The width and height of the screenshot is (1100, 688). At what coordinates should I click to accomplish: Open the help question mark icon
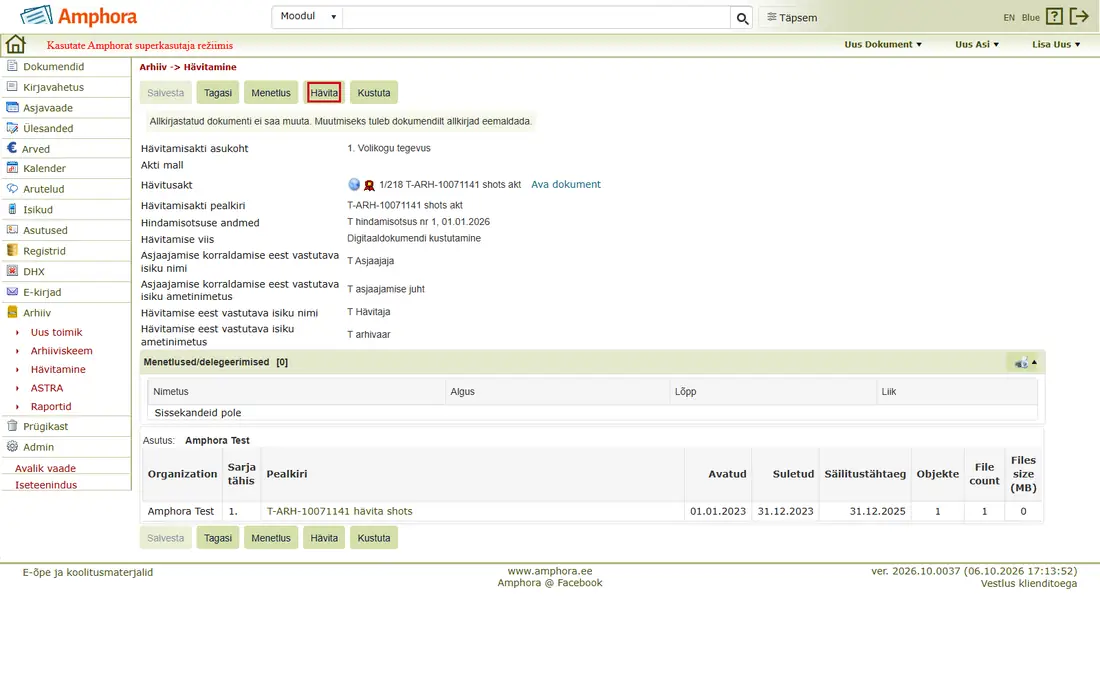tap(1054, 17)
